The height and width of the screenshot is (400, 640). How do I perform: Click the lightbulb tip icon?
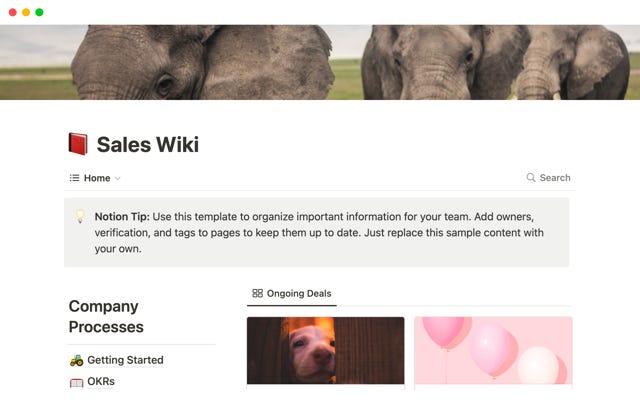(x=80, y=216)
